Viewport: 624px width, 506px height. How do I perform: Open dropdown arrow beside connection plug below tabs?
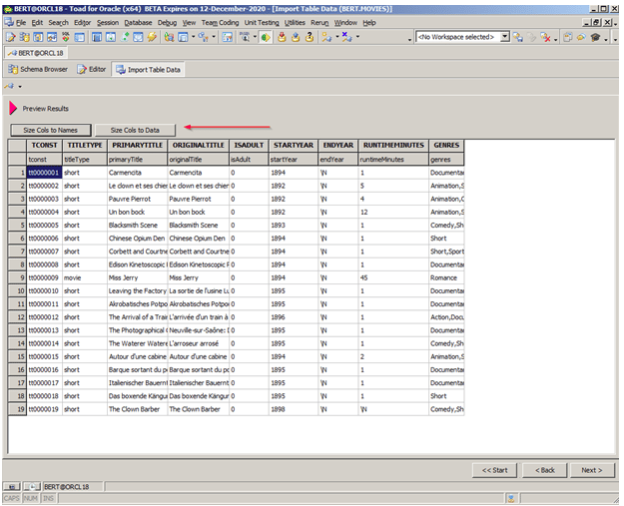click(20, 86)
